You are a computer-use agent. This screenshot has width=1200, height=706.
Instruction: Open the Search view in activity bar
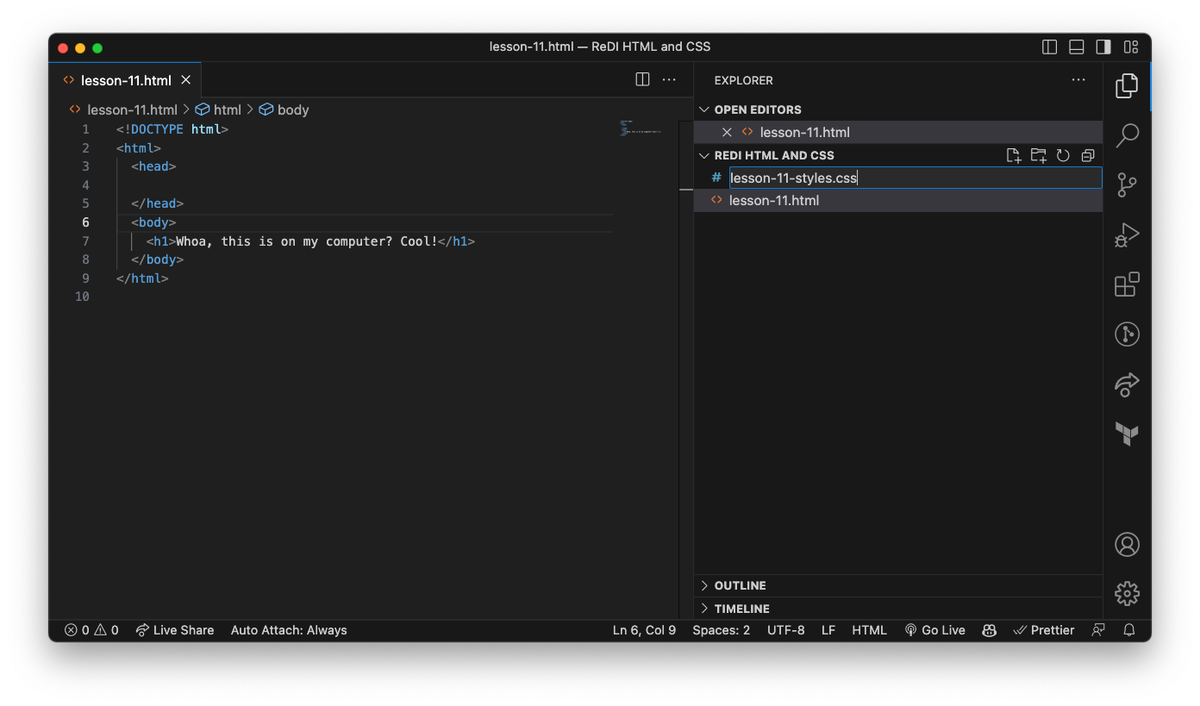pyautogui.click(x=1127, y=135)
